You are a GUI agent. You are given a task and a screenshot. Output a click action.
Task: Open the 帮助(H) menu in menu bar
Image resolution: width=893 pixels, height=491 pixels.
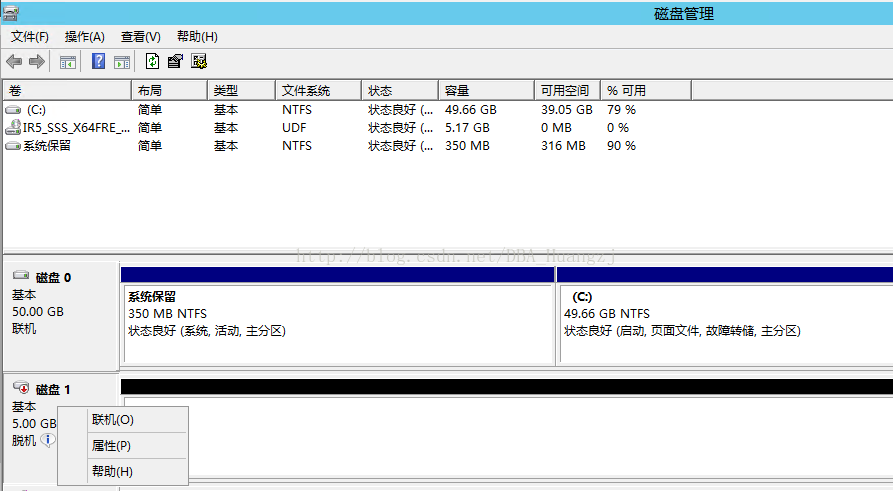[x=197, y=37]
